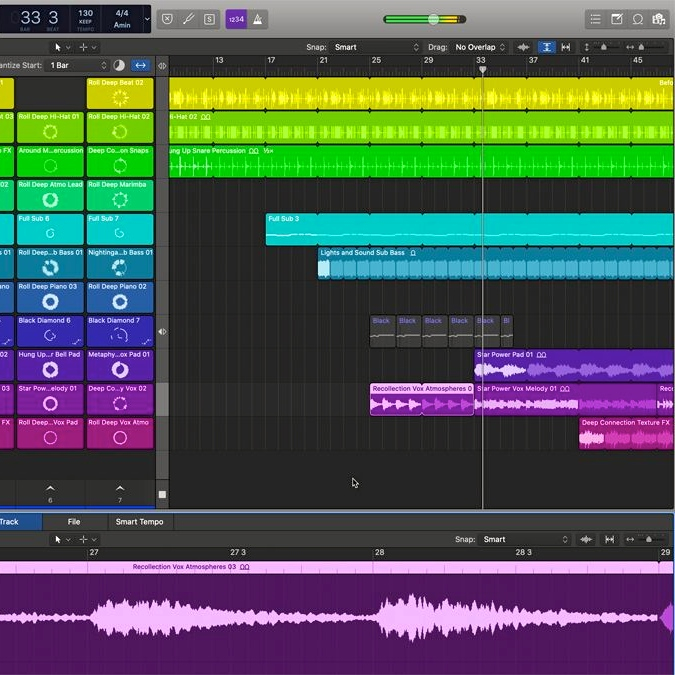This screenshot has height=675, width=675.
Task: Toggle the Metronome click button
Action: click(x=257, y=19)
